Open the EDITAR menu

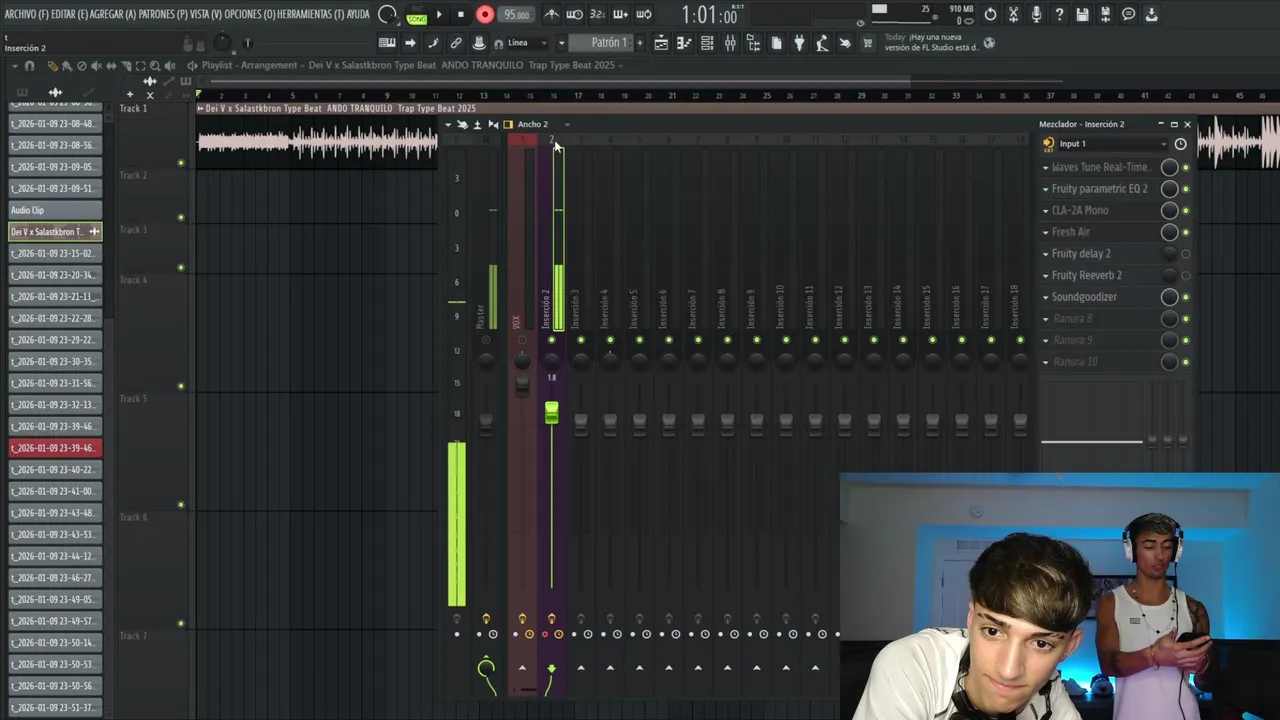tap(69, 14)
